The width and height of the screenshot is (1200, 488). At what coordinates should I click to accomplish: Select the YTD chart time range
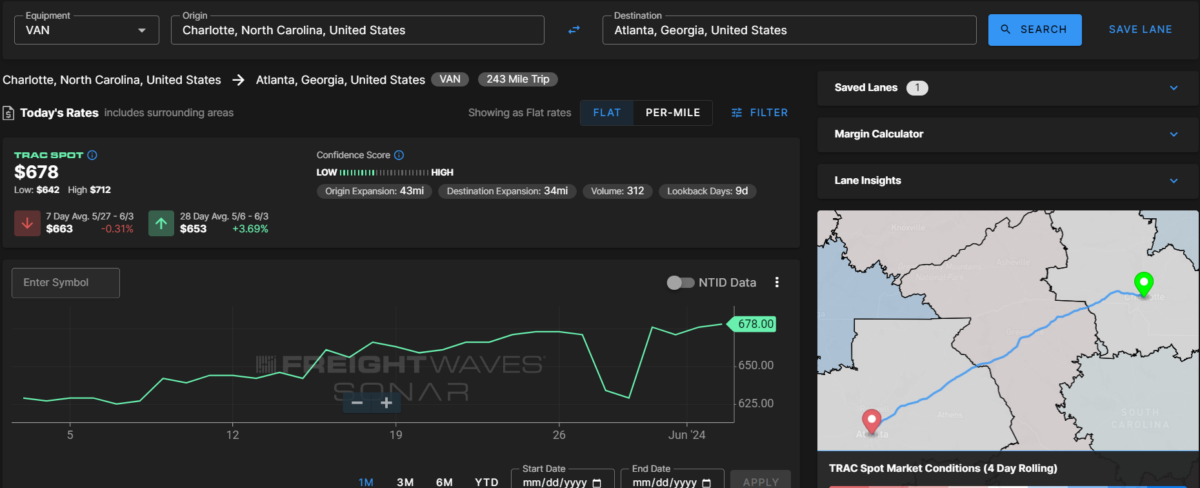(486, 482)
